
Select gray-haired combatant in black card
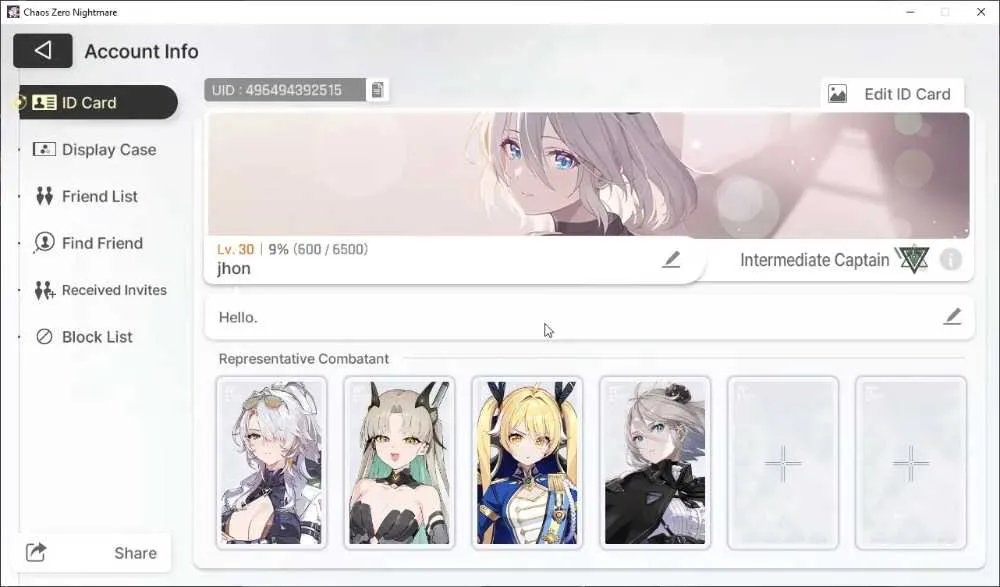(x=655, y=463)
